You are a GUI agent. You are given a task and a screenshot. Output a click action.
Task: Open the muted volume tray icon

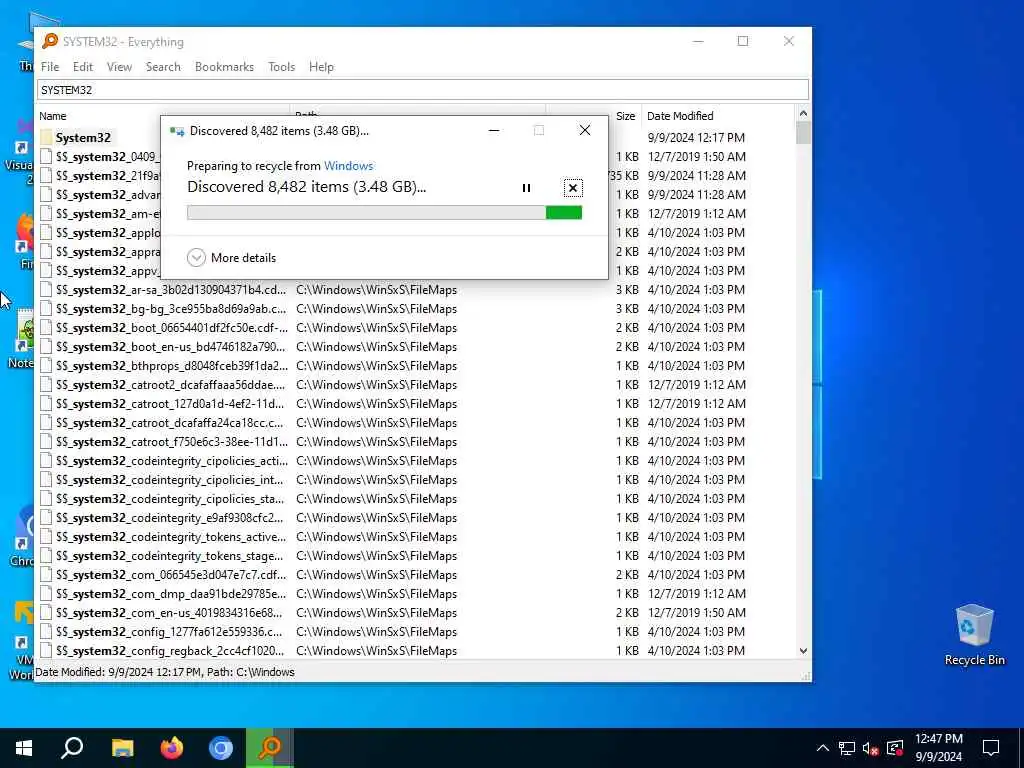point(871,748)
